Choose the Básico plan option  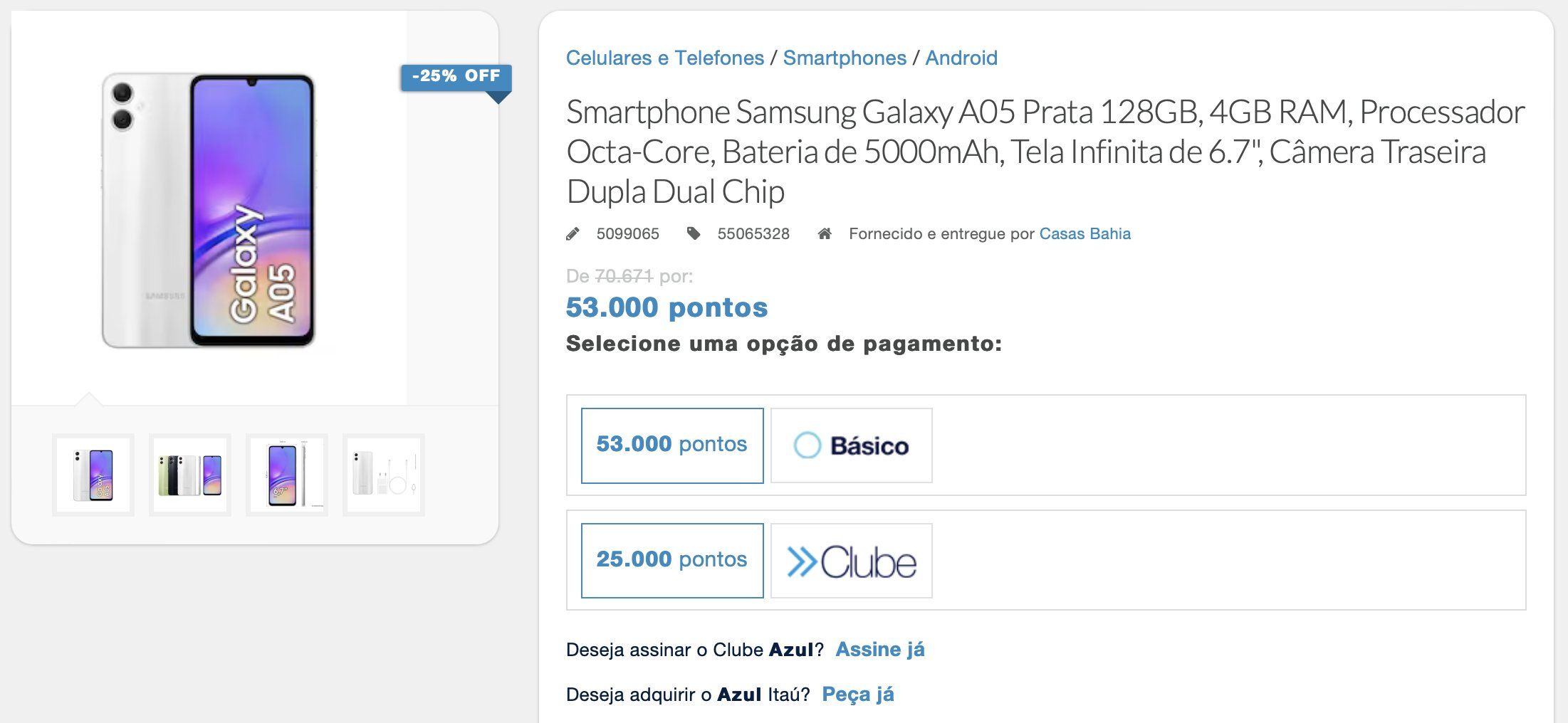(852, 445)
